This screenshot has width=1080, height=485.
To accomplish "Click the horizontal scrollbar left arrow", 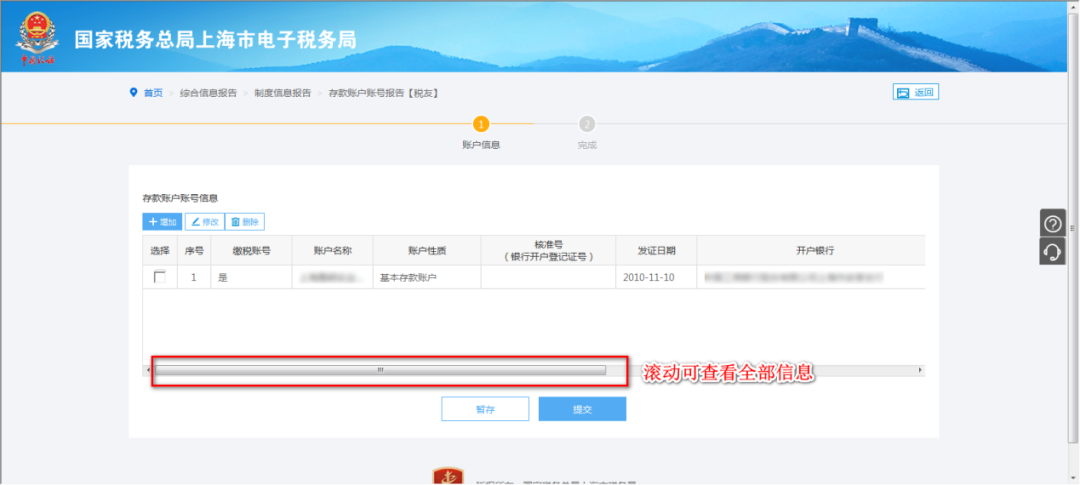I will pyautogui.click(x=149, y=370).
